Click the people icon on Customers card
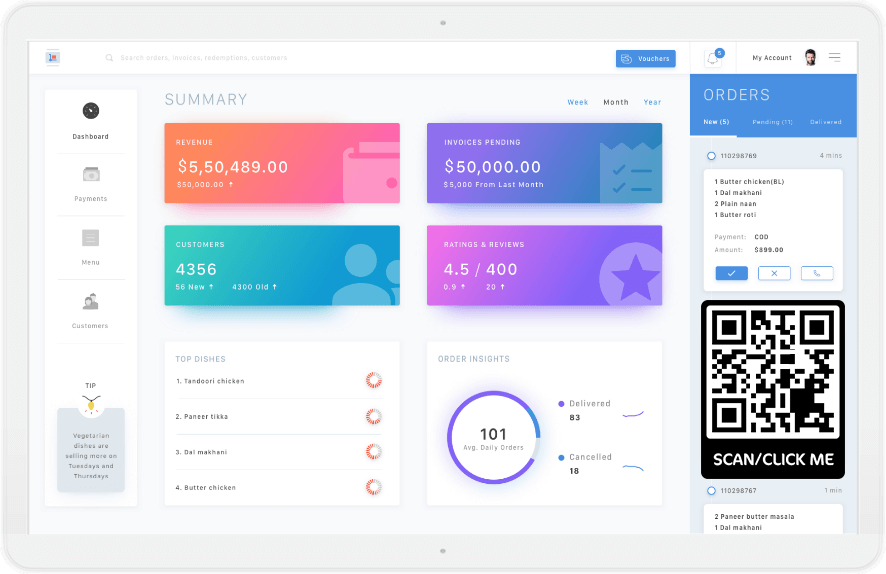Viewport: 886px width, 574px height. (x=366, y=275)
